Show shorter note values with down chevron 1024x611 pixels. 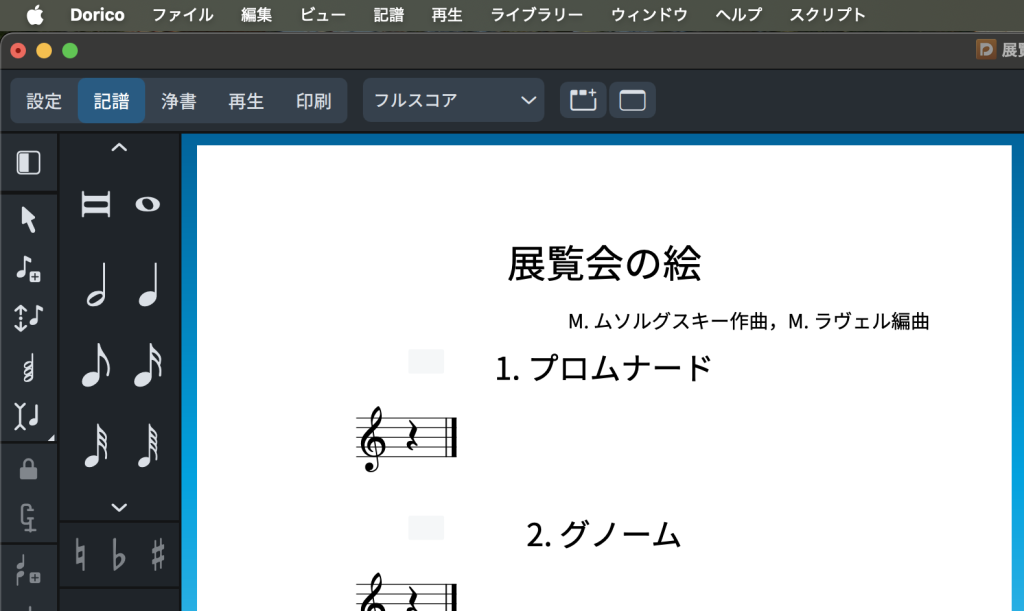[119, 508]
